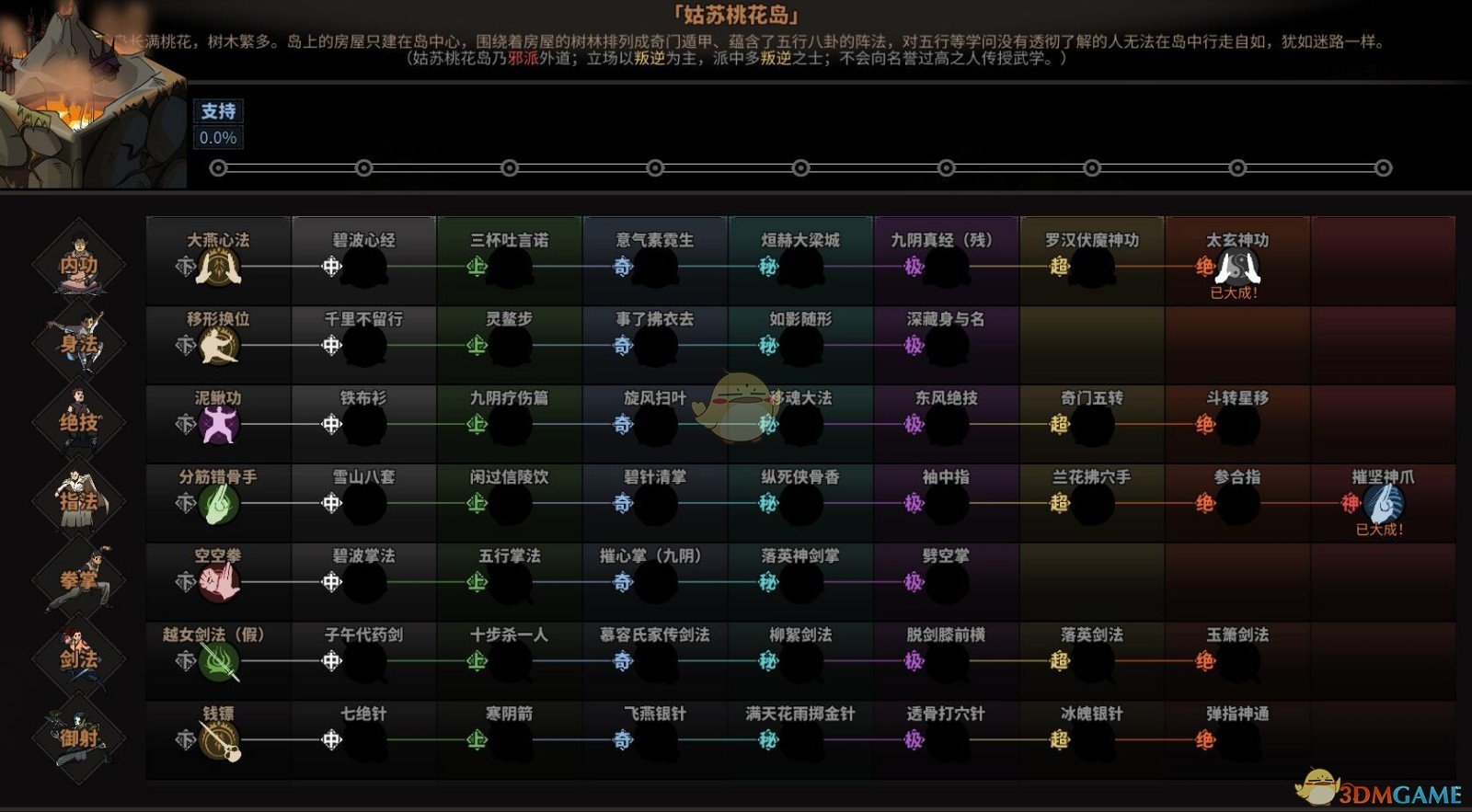
Task: Select the 参合指 skill name
Action: (x=1237, y=477)
